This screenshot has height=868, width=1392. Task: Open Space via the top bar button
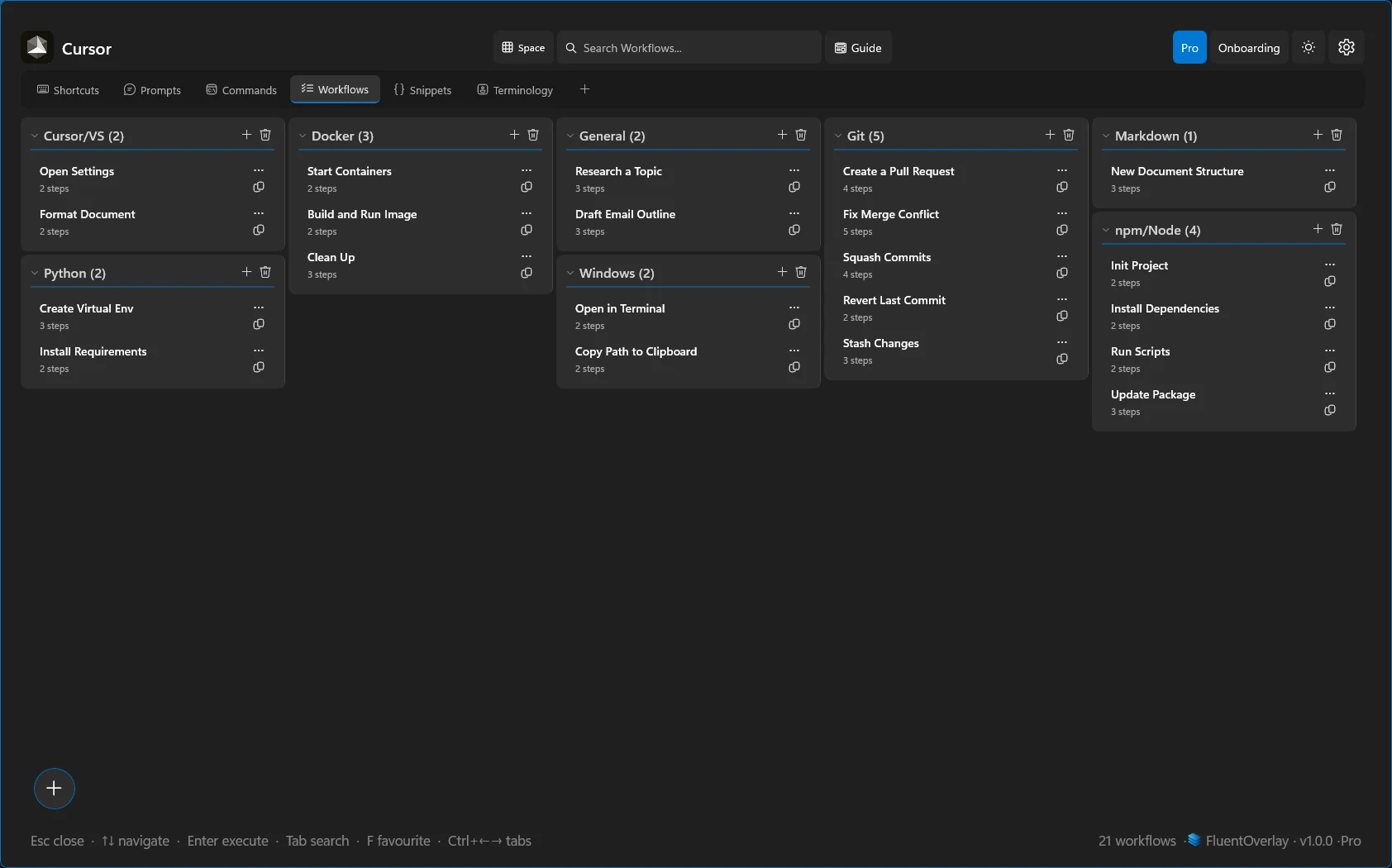coord(522,47)
